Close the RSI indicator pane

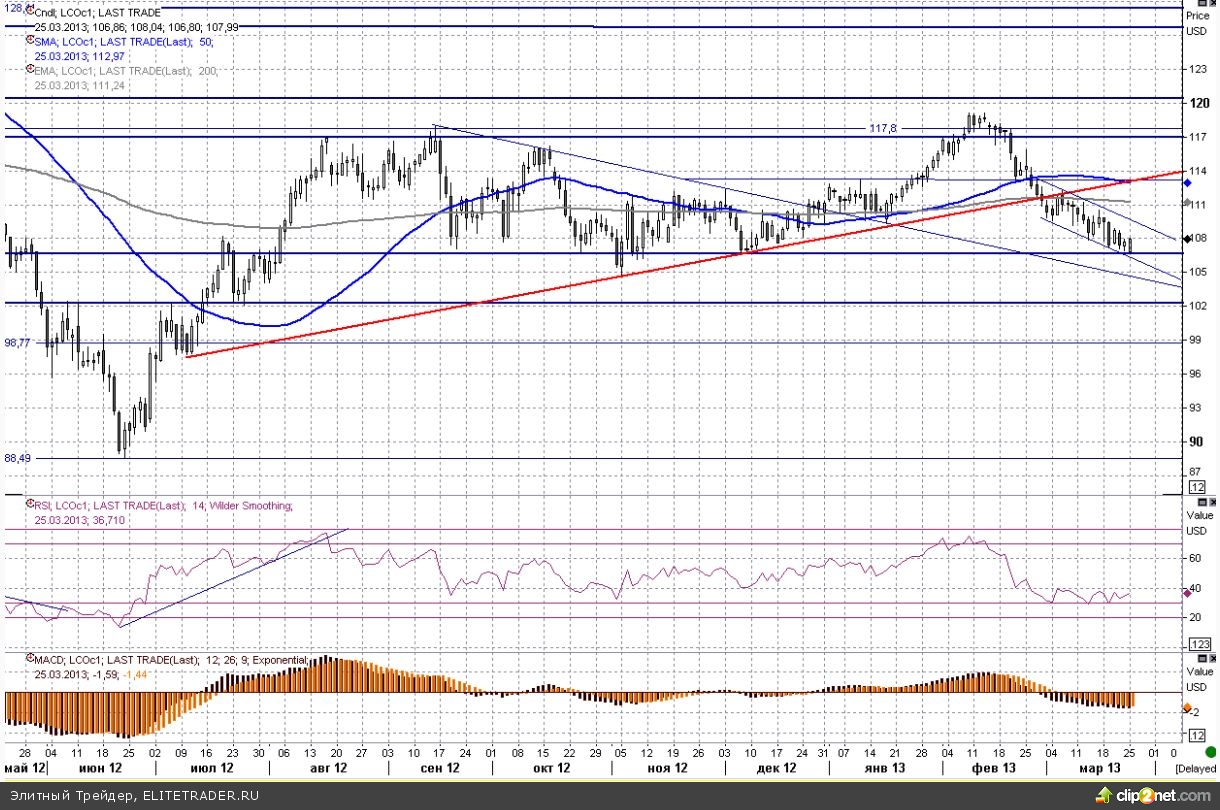1211,502
